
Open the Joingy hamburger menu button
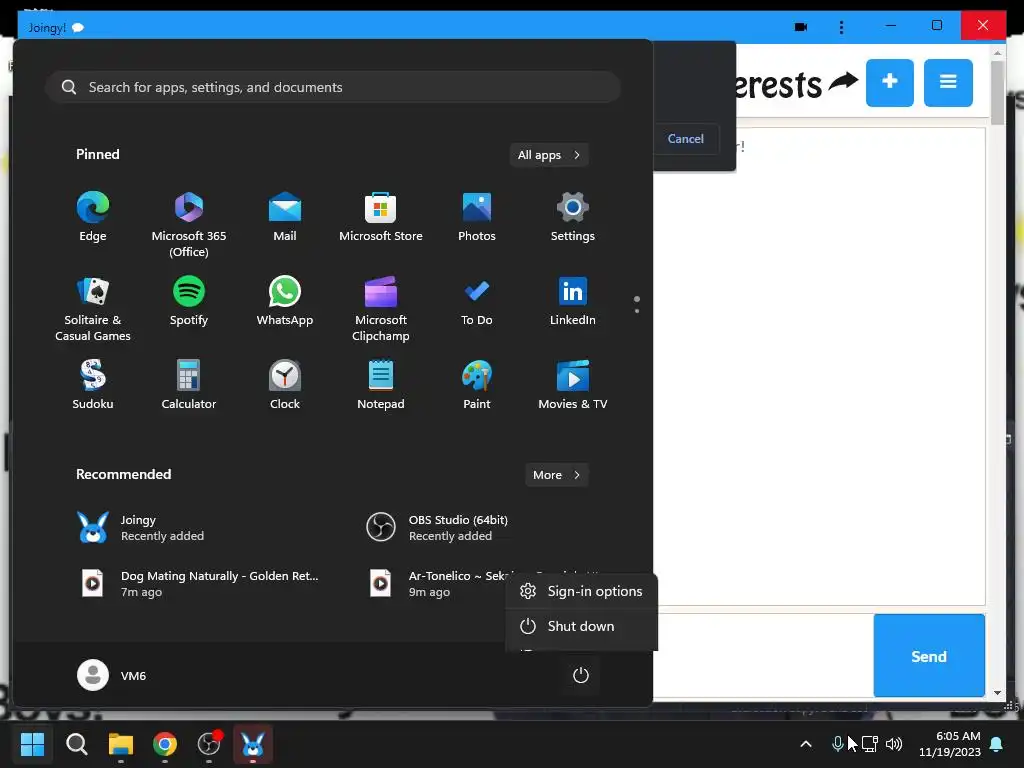point(948,83)
